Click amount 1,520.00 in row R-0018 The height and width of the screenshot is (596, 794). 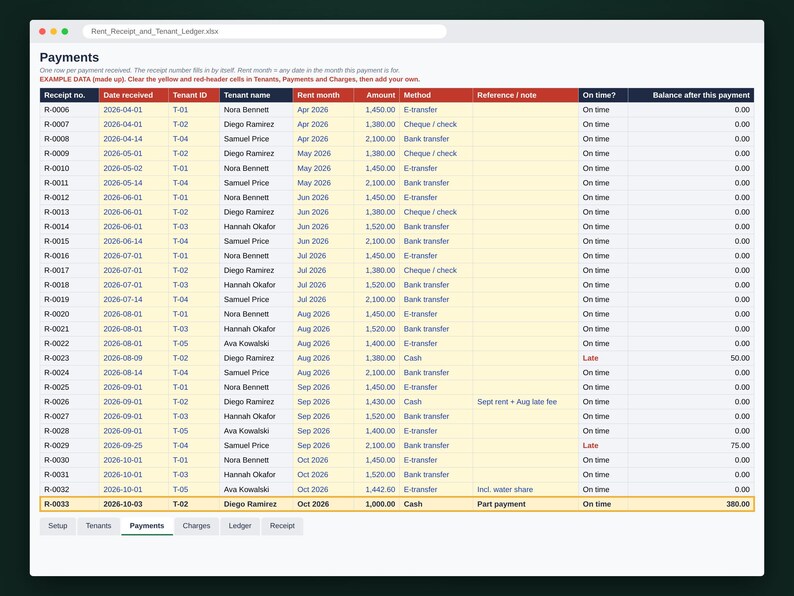377,285
